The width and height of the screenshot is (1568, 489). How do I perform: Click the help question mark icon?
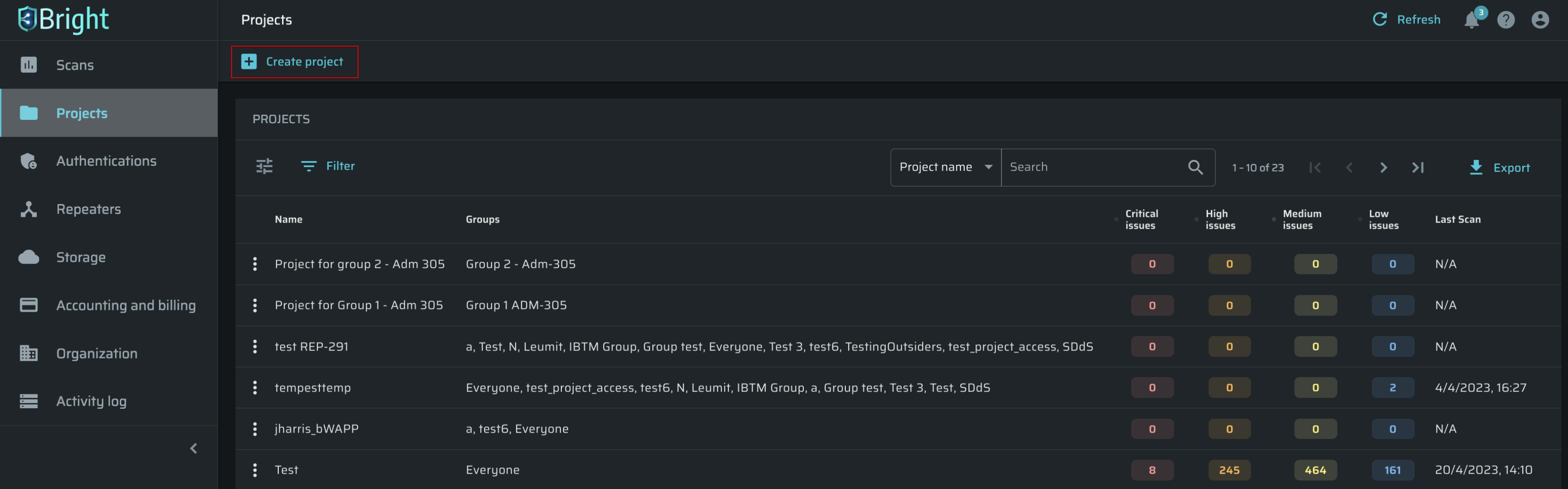(x=1506, y=20)
